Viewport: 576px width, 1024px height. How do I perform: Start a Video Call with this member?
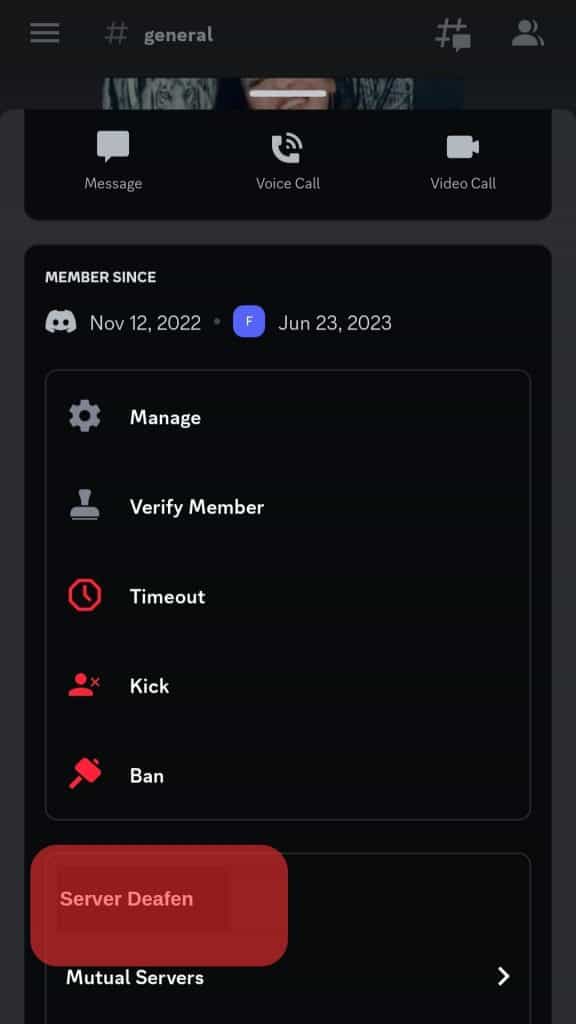click(x=463, y=146)
